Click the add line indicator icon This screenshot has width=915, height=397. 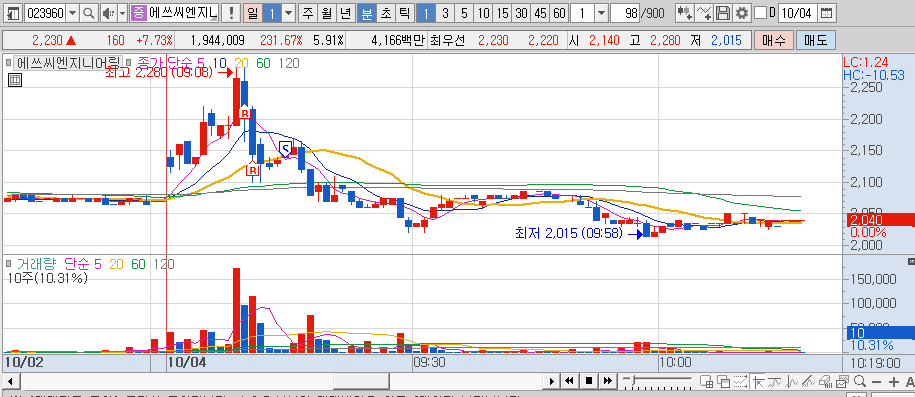704,12
